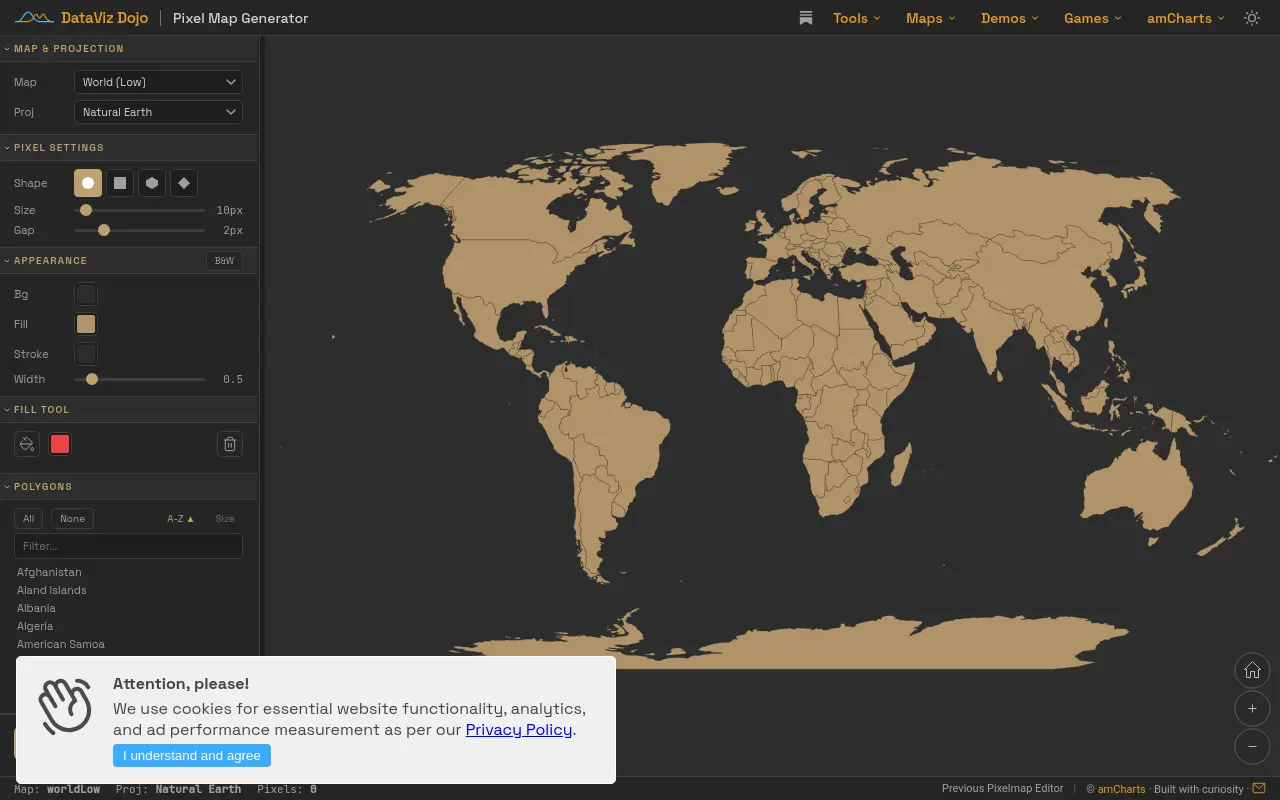Toggle light theme sun icon

(1251, 18)
